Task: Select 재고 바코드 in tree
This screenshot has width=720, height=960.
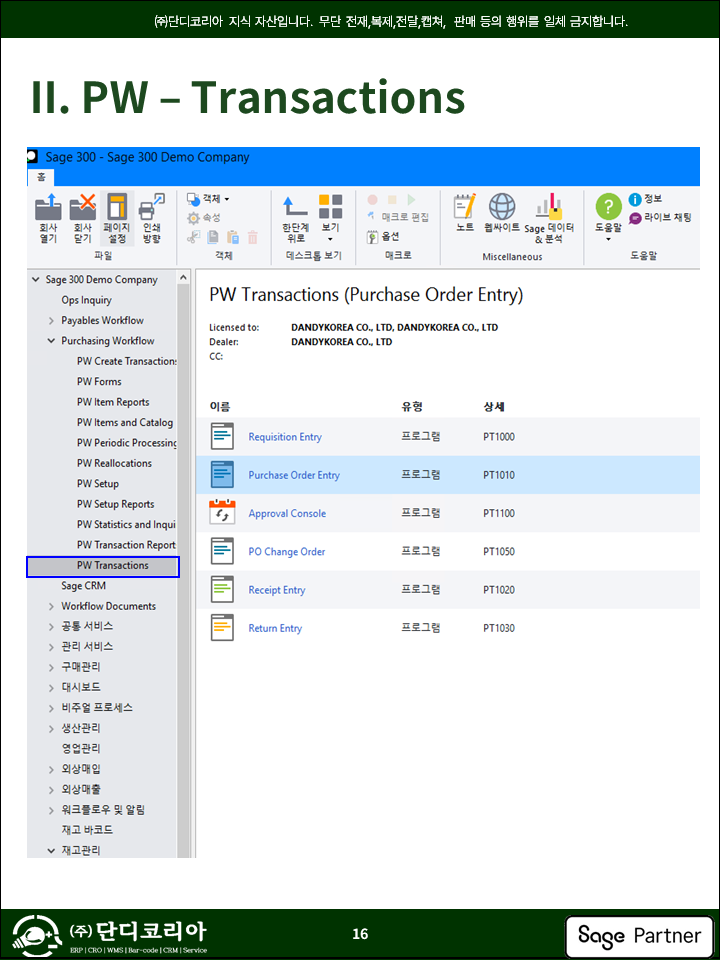Action: (x=87, y=830)
